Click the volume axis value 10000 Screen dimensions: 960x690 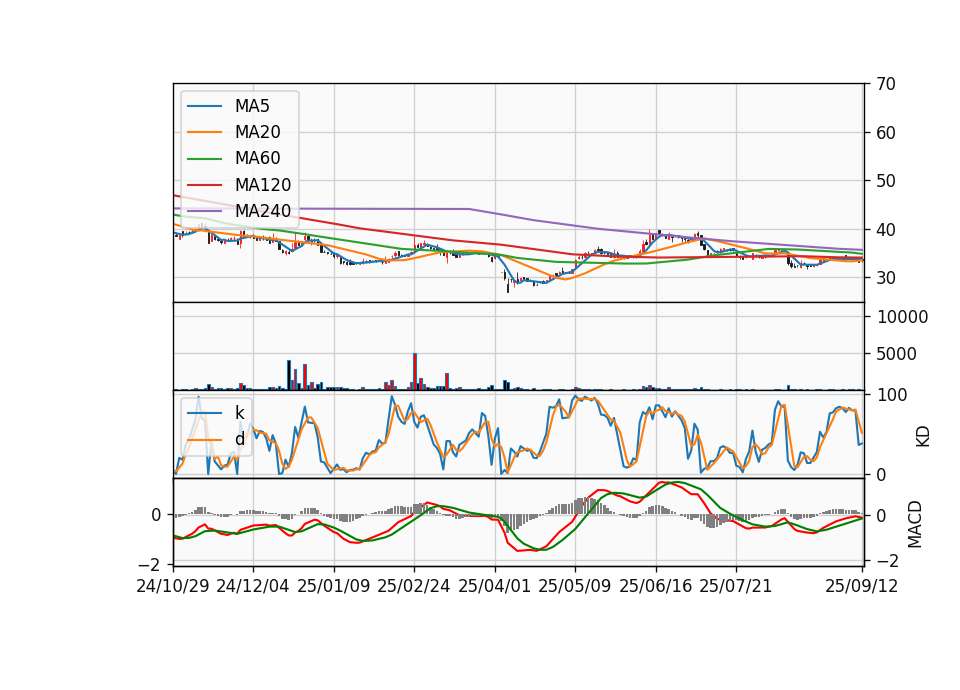pyautogui.click(x=902, y=317)
